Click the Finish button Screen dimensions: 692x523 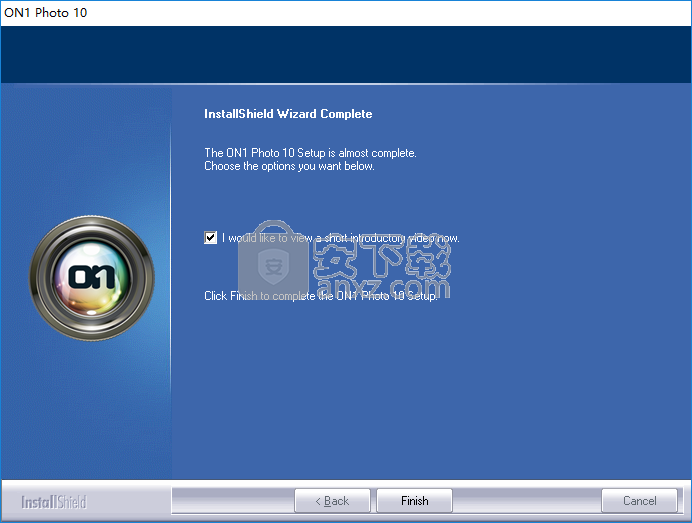[x=414, y=500]
